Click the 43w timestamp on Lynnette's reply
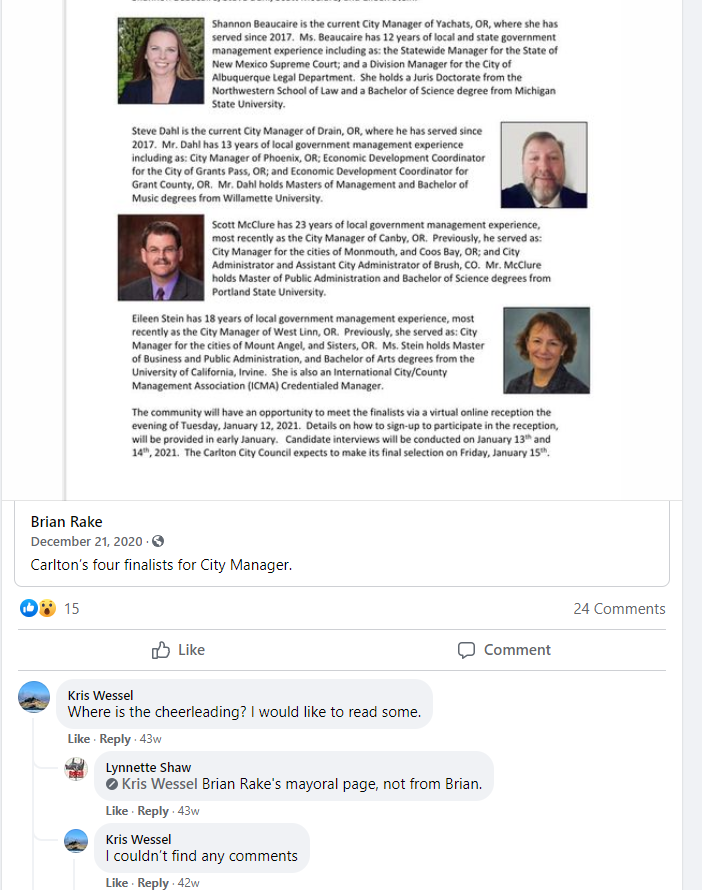702x890 pixels. [x=188, y=811]
